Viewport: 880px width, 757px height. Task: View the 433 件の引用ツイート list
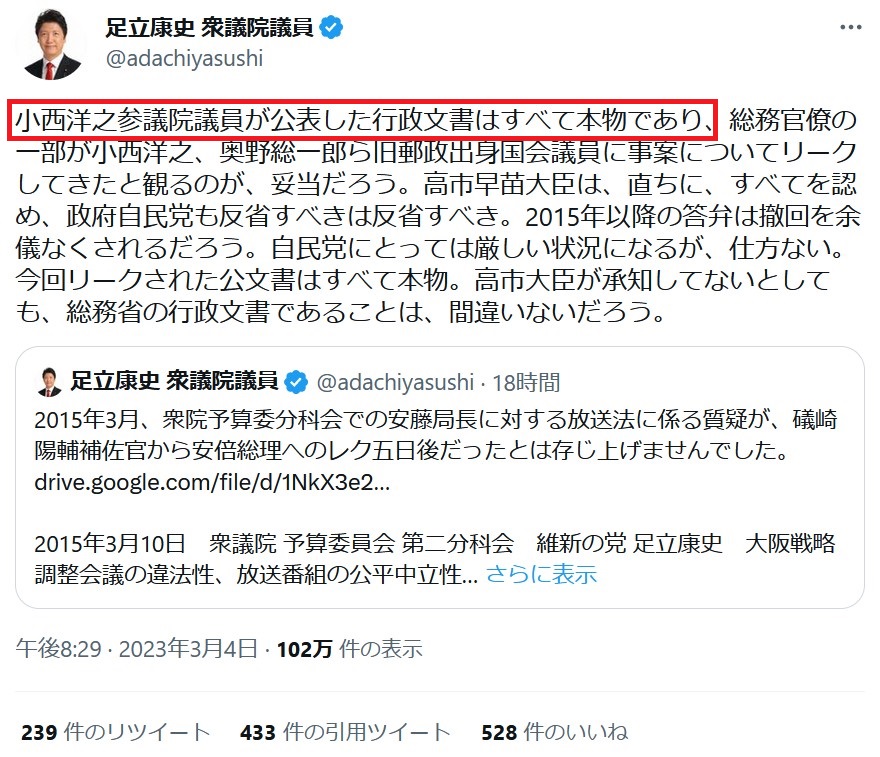pyautogui.click(x=345, y=732)
